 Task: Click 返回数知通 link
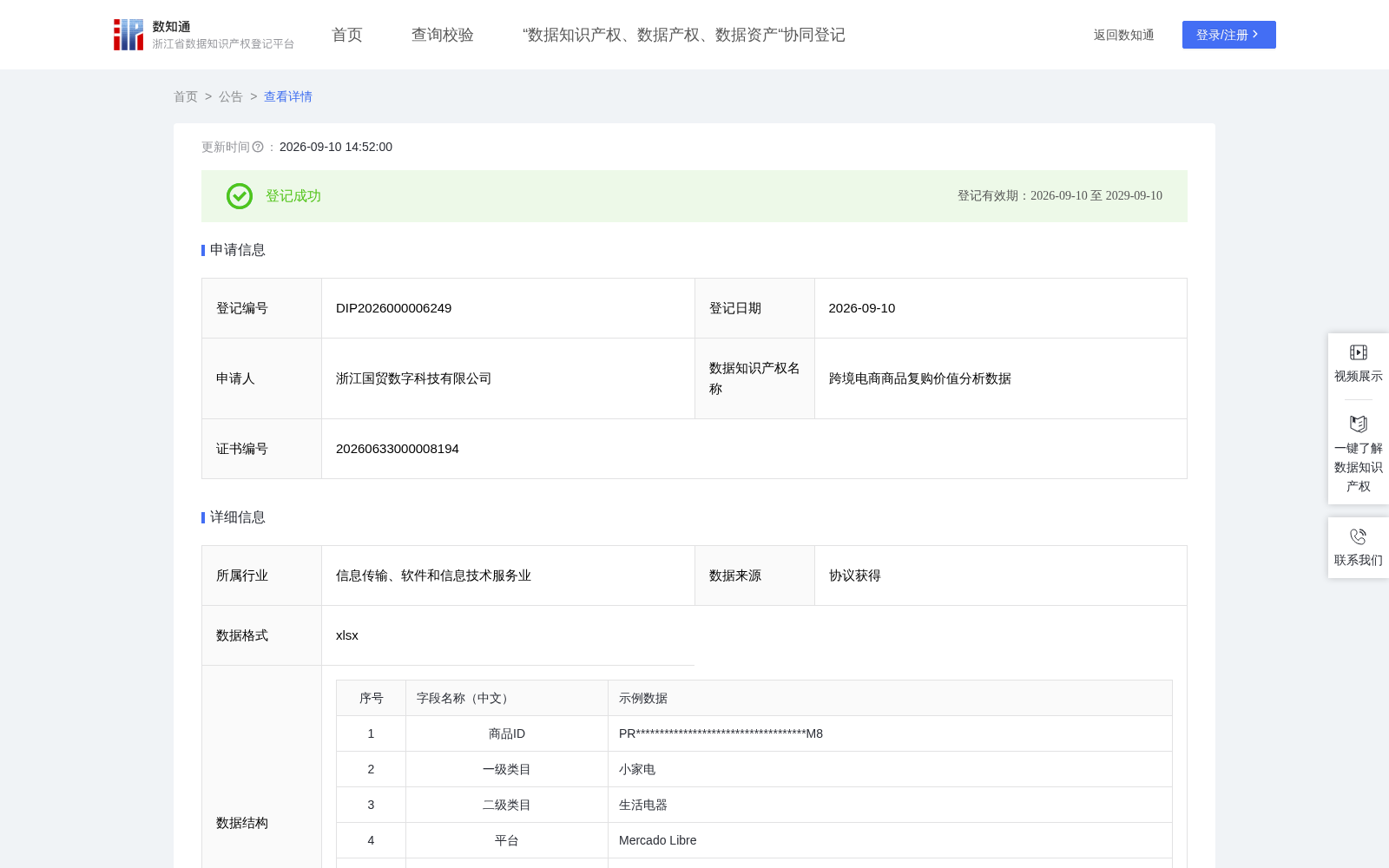(1124, 35)
